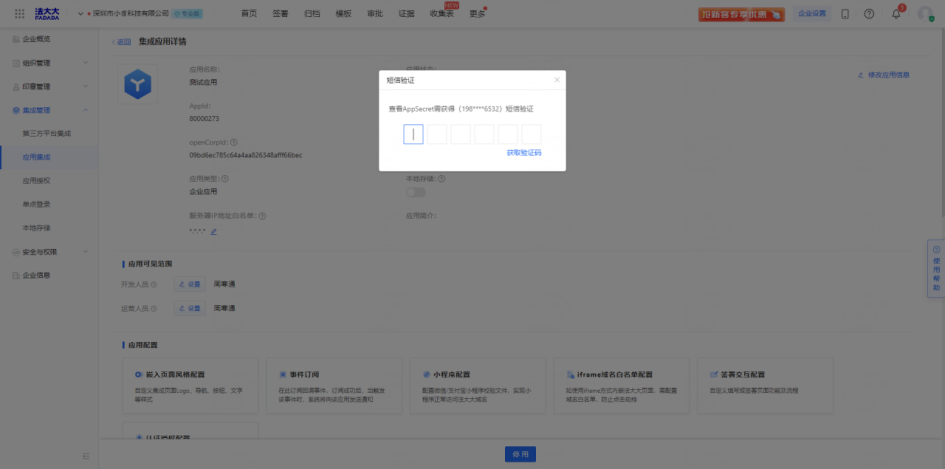Open 企业设置 in the header
The width and height of the screenshot is (945, 469).
(x=812, y=13)
